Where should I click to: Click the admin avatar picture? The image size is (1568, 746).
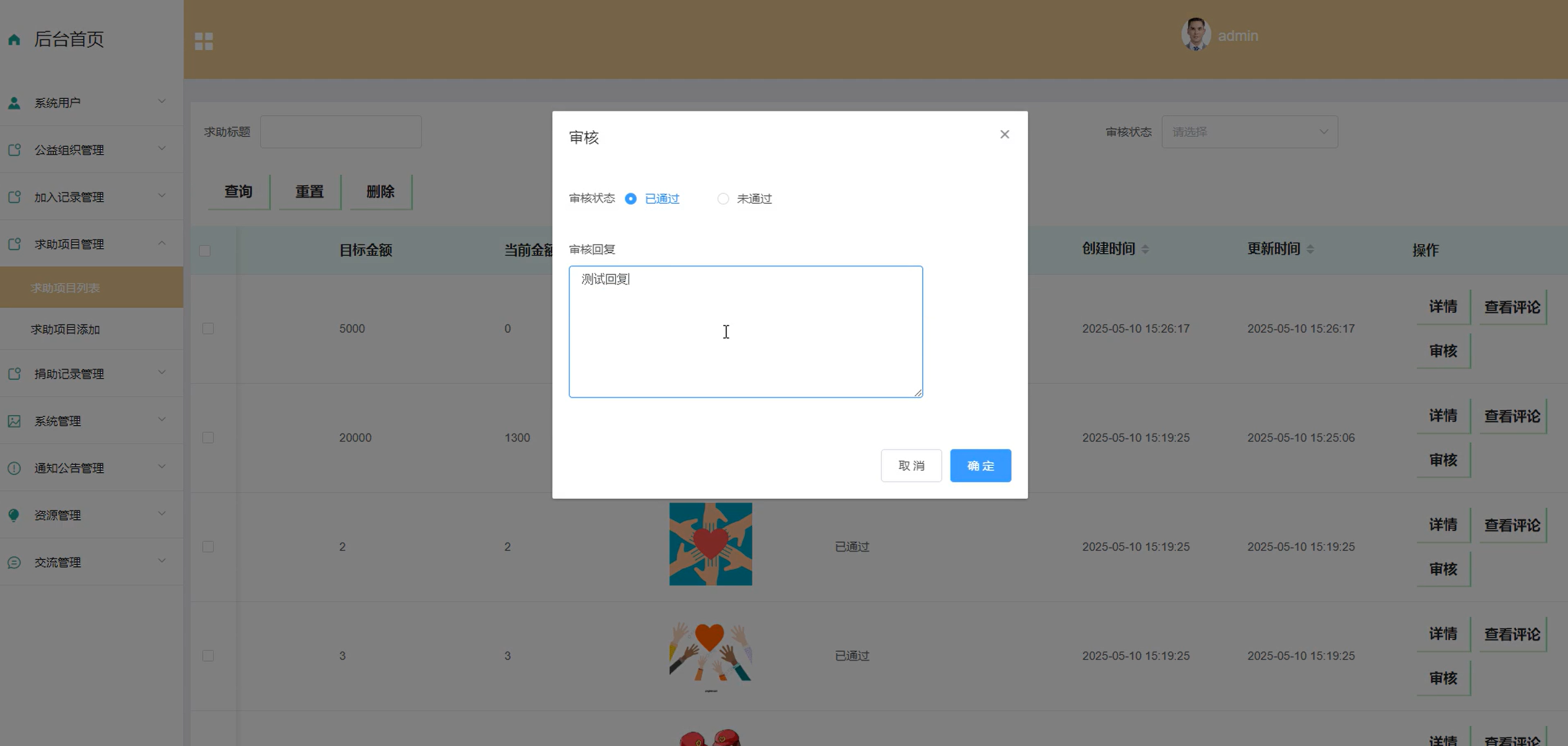(1195, 35)
